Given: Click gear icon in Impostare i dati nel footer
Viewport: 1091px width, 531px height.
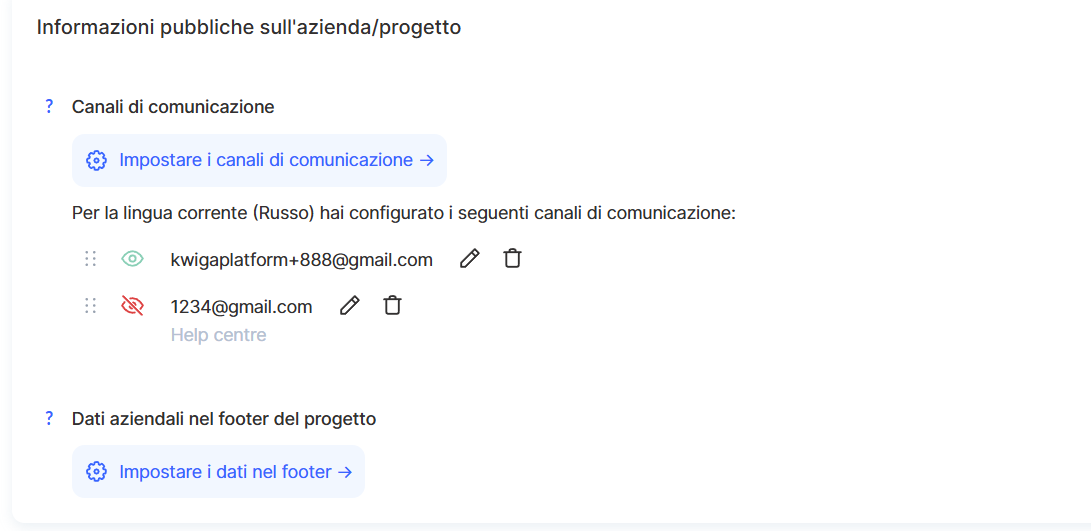Looking at the screenshot, I should [x=96, y=472].
